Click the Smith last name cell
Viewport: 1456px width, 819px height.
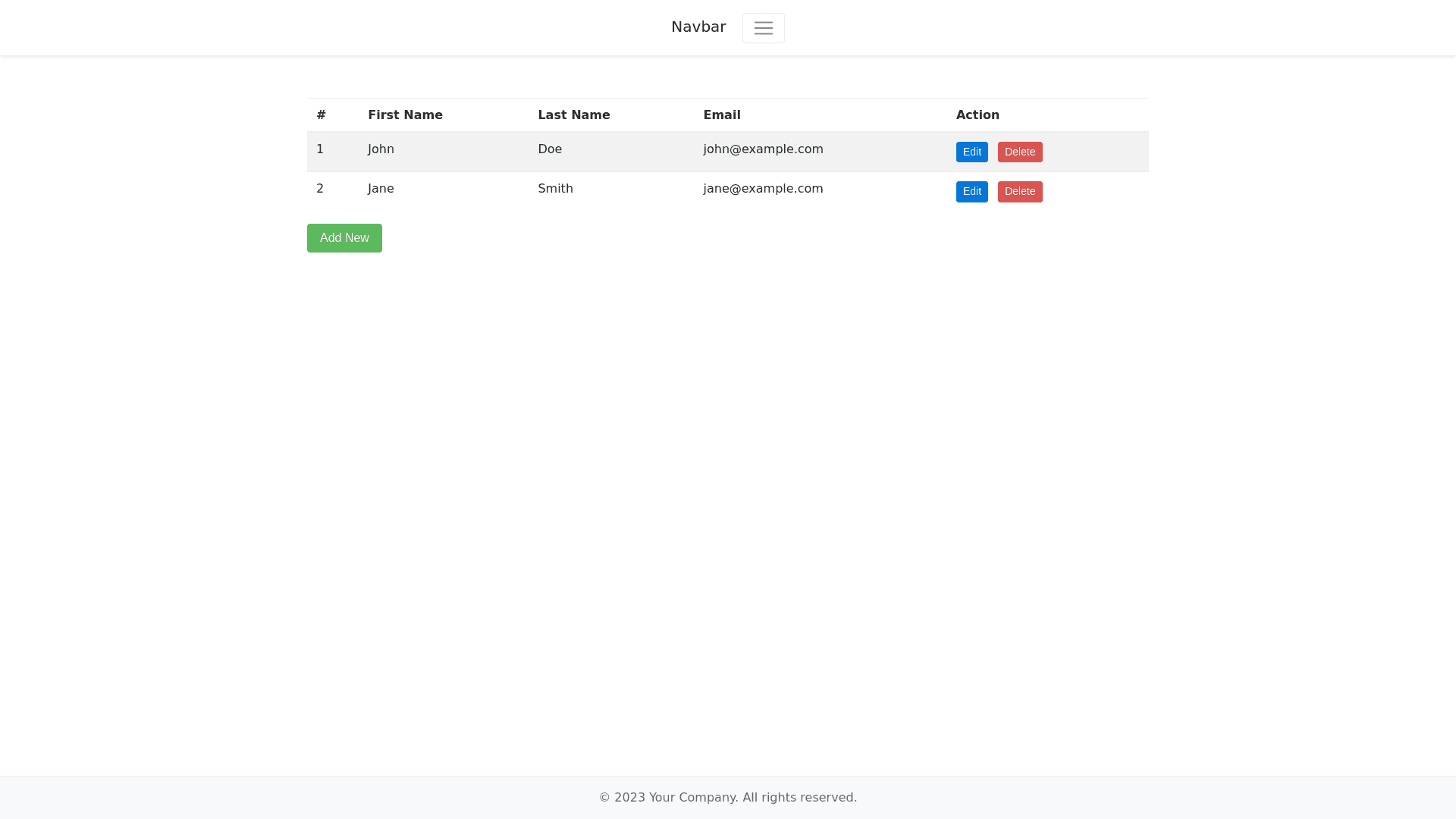(555, 189)
